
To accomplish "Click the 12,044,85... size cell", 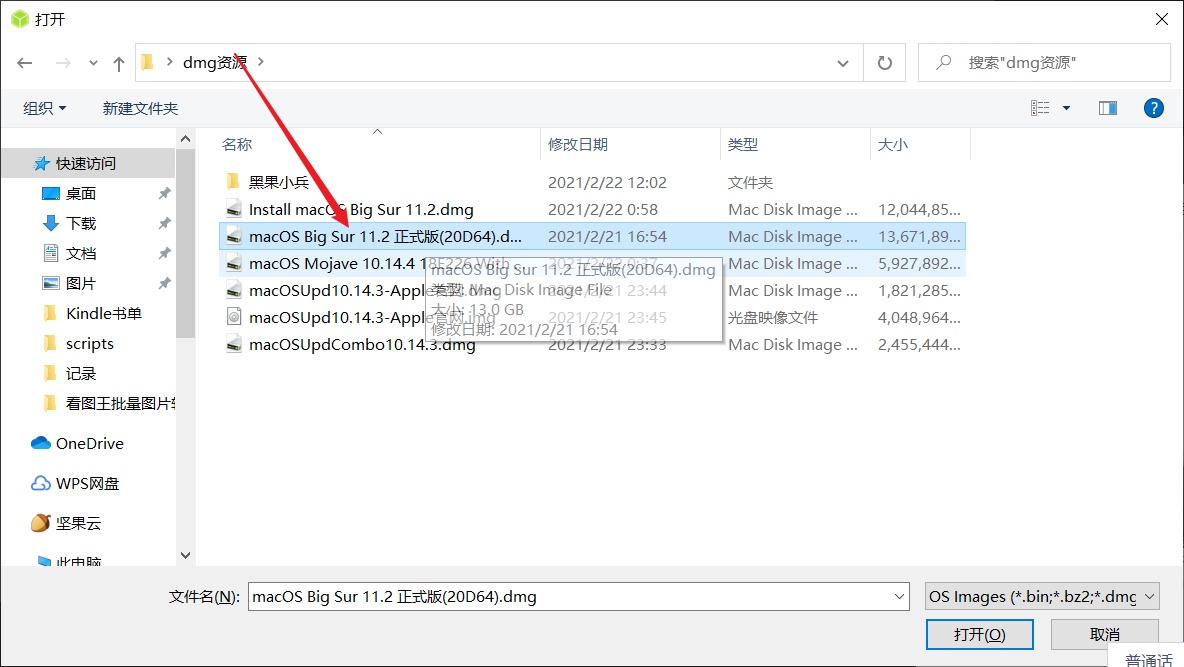I will [x=919, y=209].
